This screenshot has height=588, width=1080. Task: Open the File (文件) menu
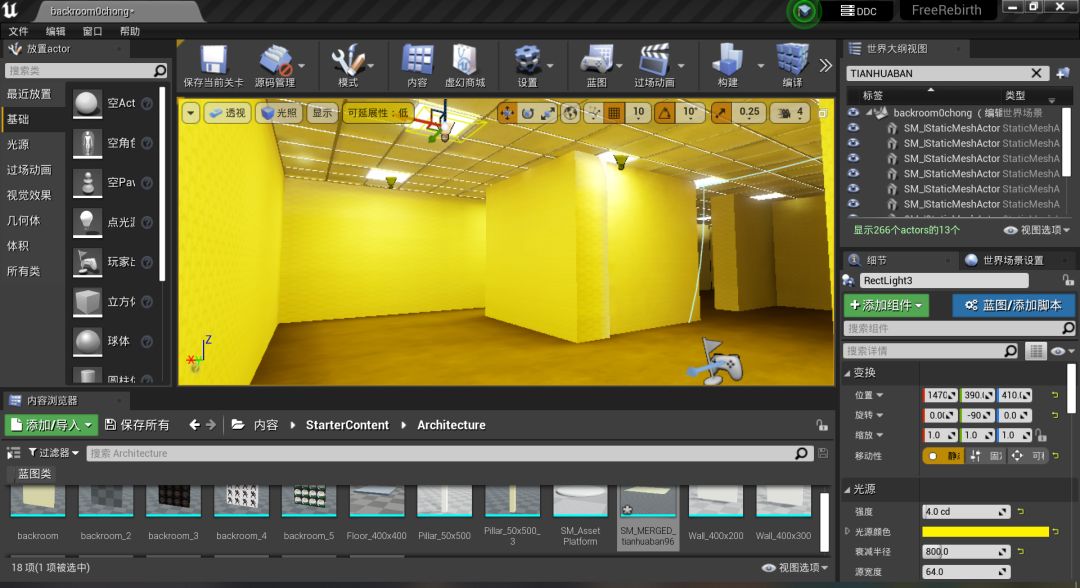pyautogui.click(x=19, y=31)
